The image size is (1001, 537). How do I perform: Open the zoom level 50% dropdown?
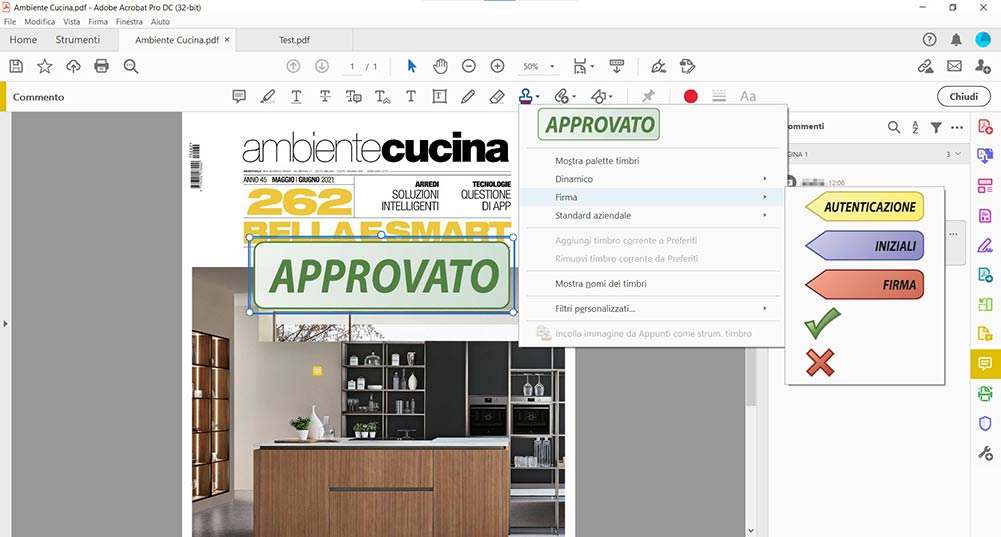(x=540, y=66)
